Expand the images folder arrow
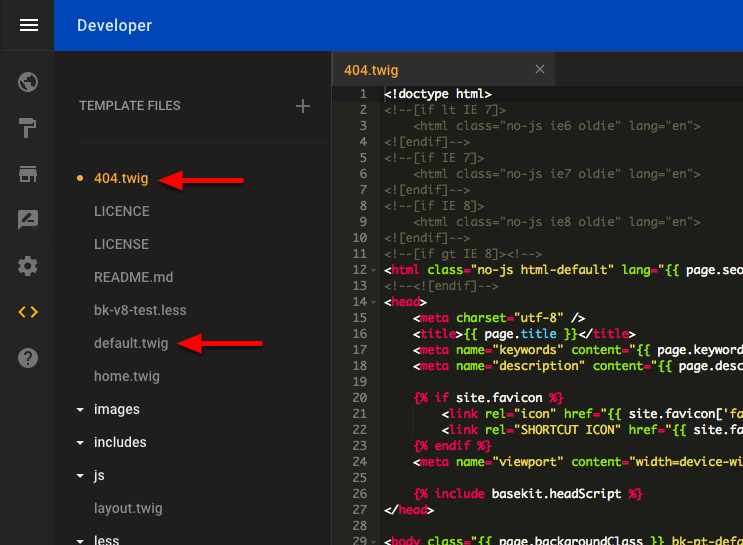 tap(80, 409)
